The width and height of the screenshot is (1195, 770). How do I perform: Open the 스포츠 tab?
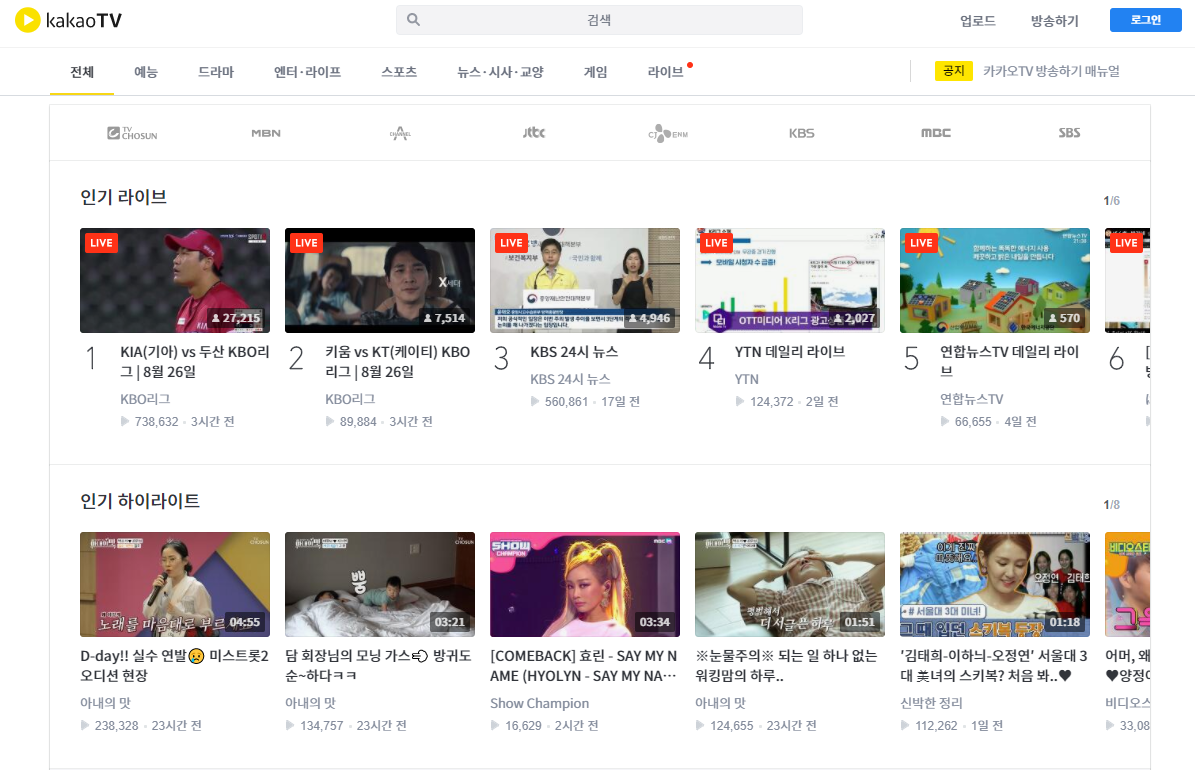(x=399, y=72)
